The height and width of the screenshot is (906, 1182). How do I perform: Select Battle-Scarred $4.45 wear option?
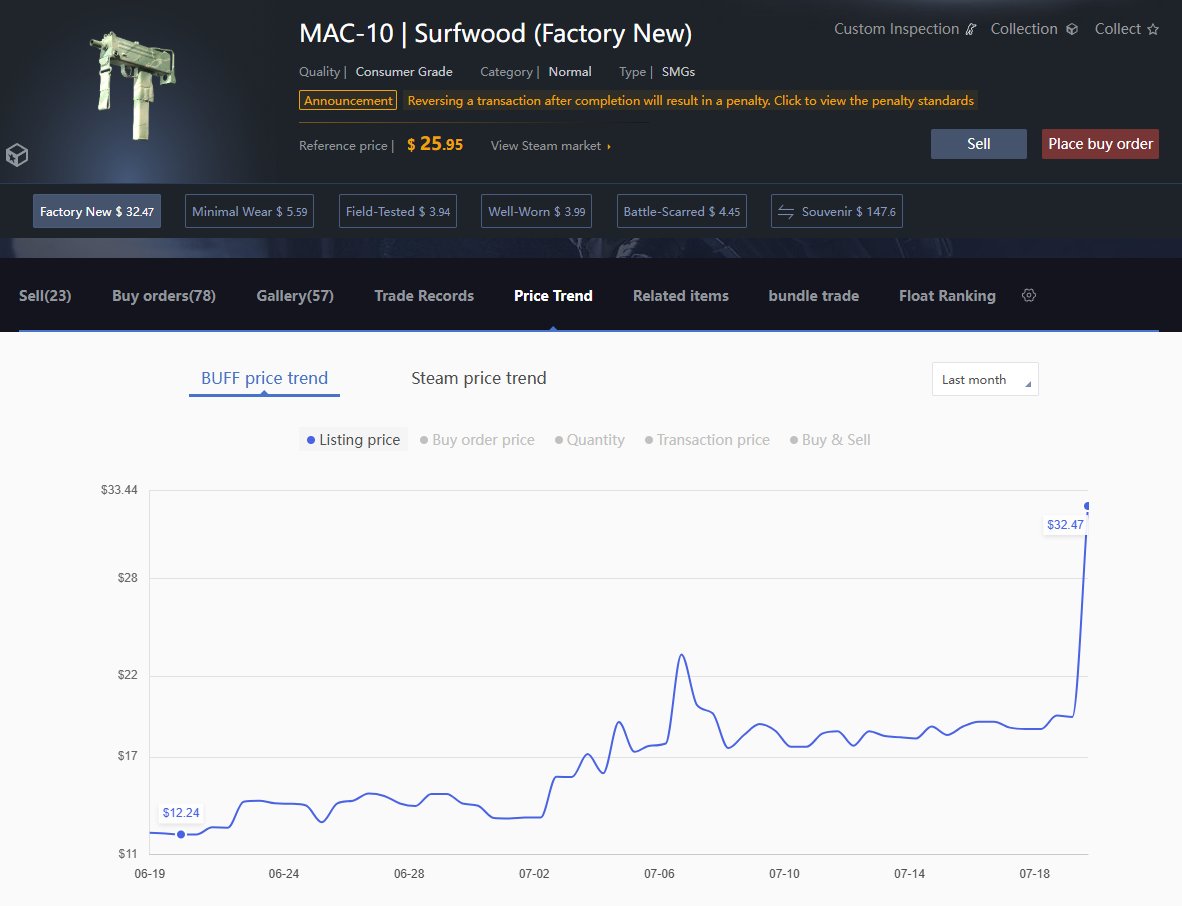[681, 212]
